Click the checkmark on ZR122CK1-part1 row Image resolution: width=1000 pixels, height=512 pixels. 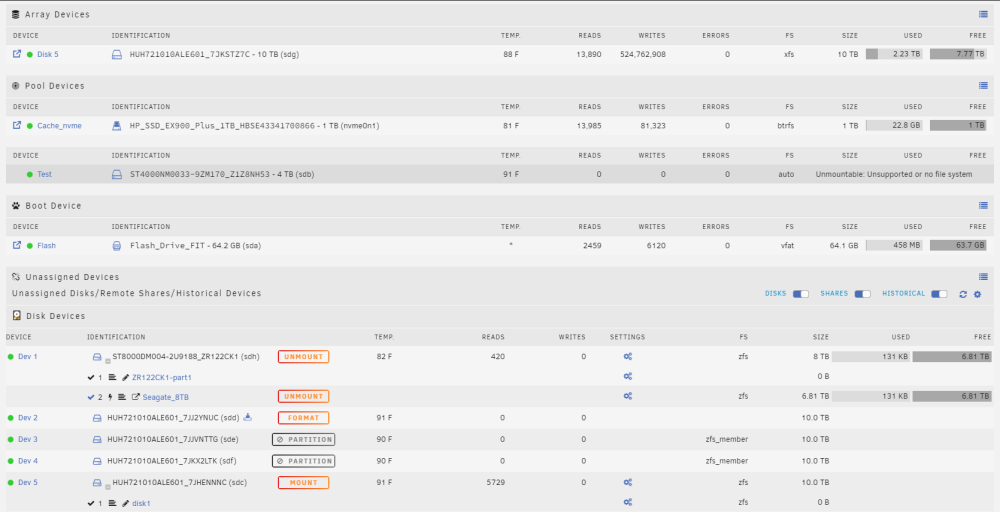click(91, 377)
